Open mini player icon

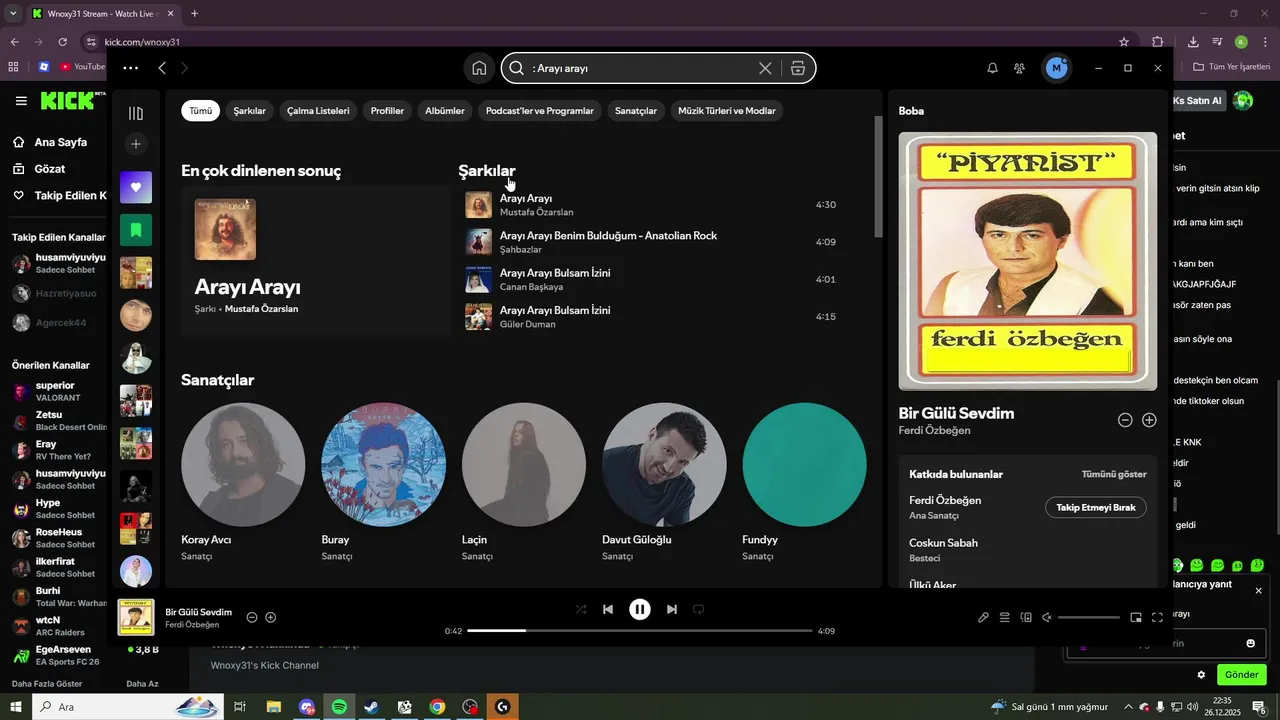[1136, 617]
